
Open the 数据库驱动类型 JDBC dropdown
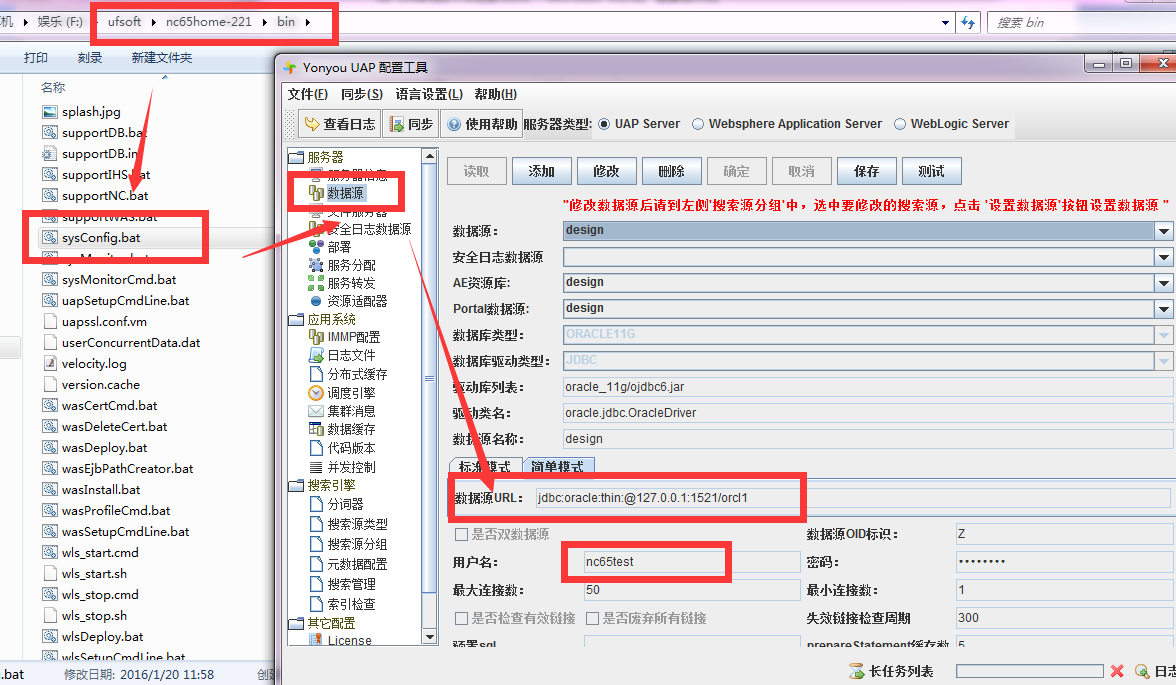(1163, 361)
